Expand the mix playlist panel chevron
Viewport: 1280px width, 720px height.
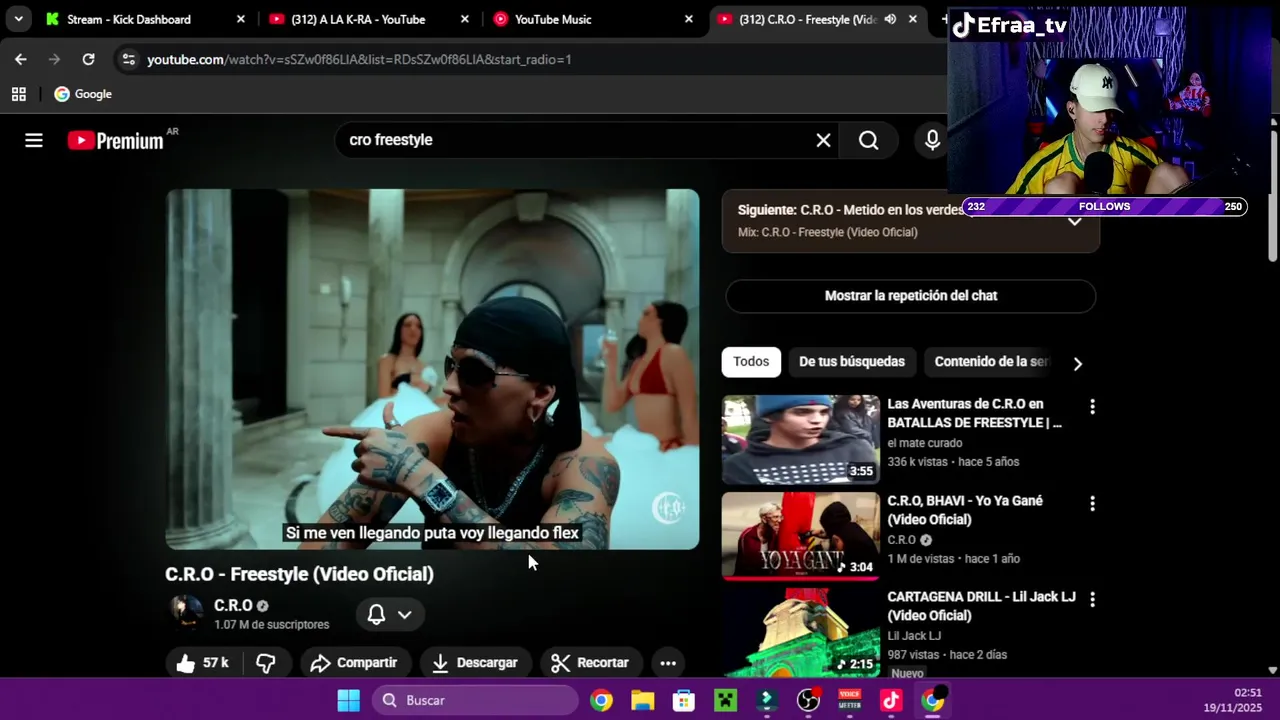click(1075, 221)
